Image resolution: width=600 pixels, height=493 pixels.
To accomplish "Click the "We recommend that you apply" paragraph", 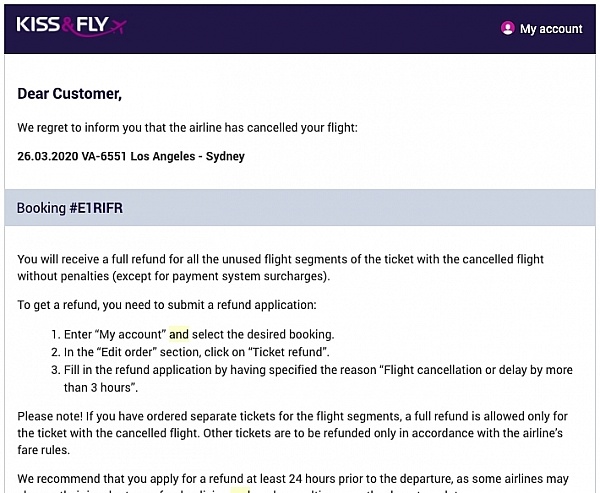I will point(293,483).
